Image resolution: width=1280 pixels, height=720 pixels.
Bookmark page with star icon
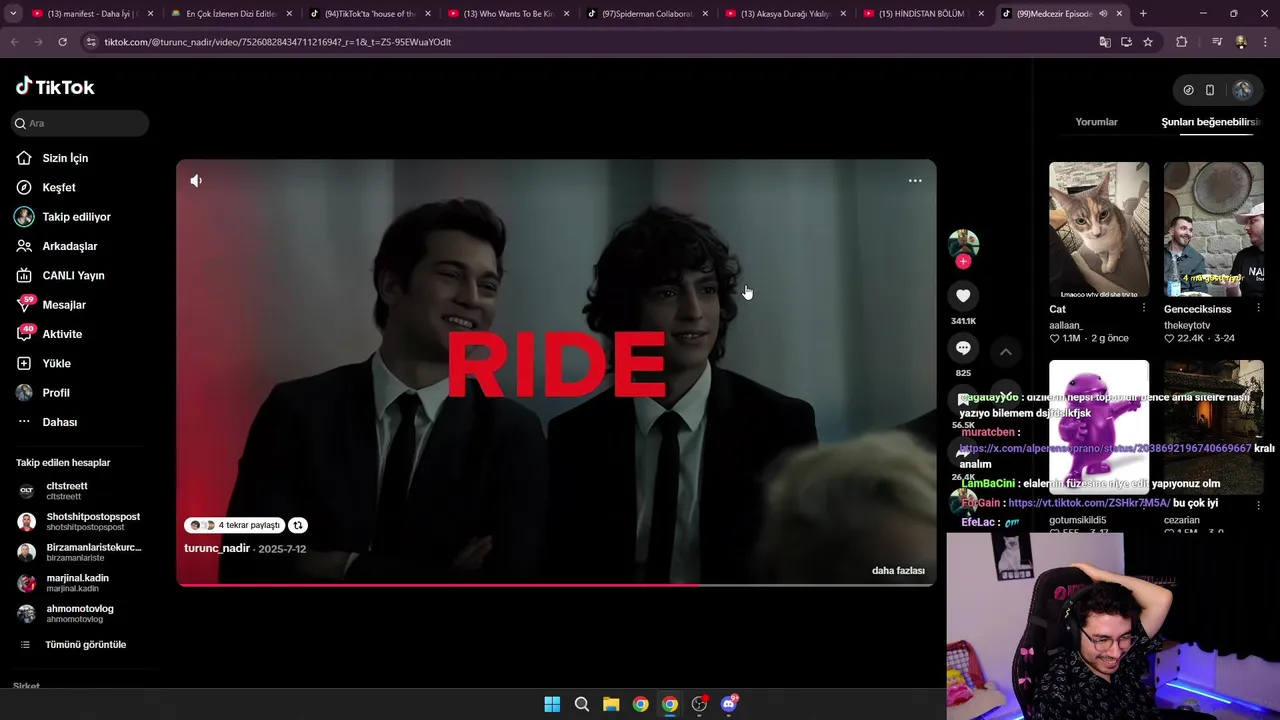[x=1148, y=42]
